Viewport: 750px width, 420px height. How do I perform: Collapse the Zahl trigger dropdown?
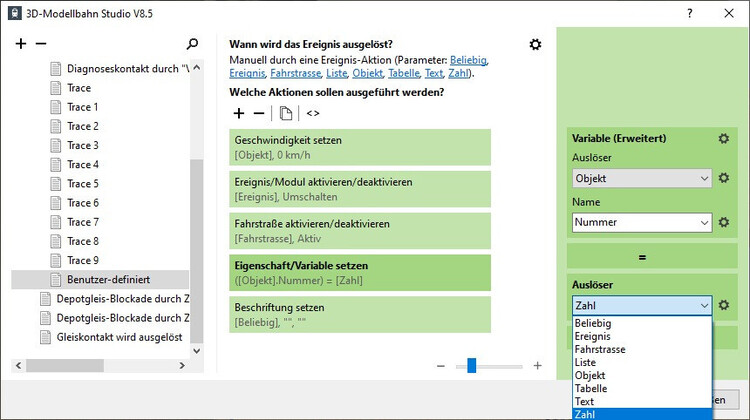pyautogui.click(x=705, y=305)
